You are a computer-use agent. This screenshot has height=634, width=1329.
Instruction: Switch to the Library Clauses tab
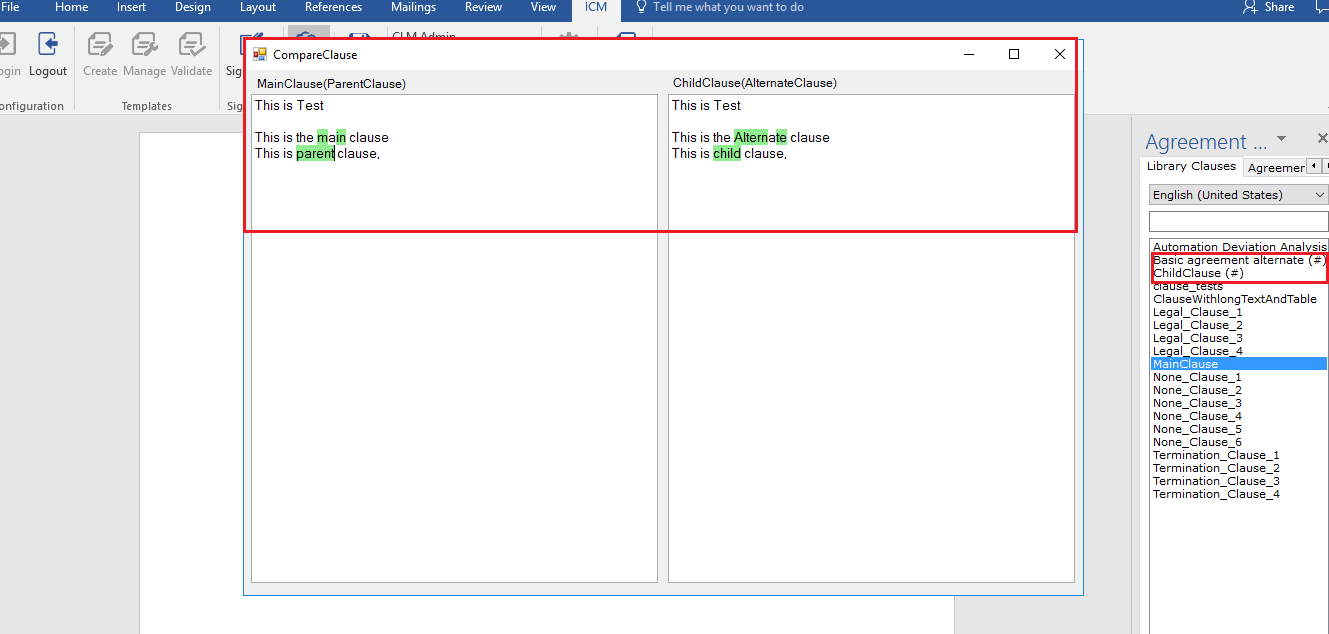(1191, 167)
